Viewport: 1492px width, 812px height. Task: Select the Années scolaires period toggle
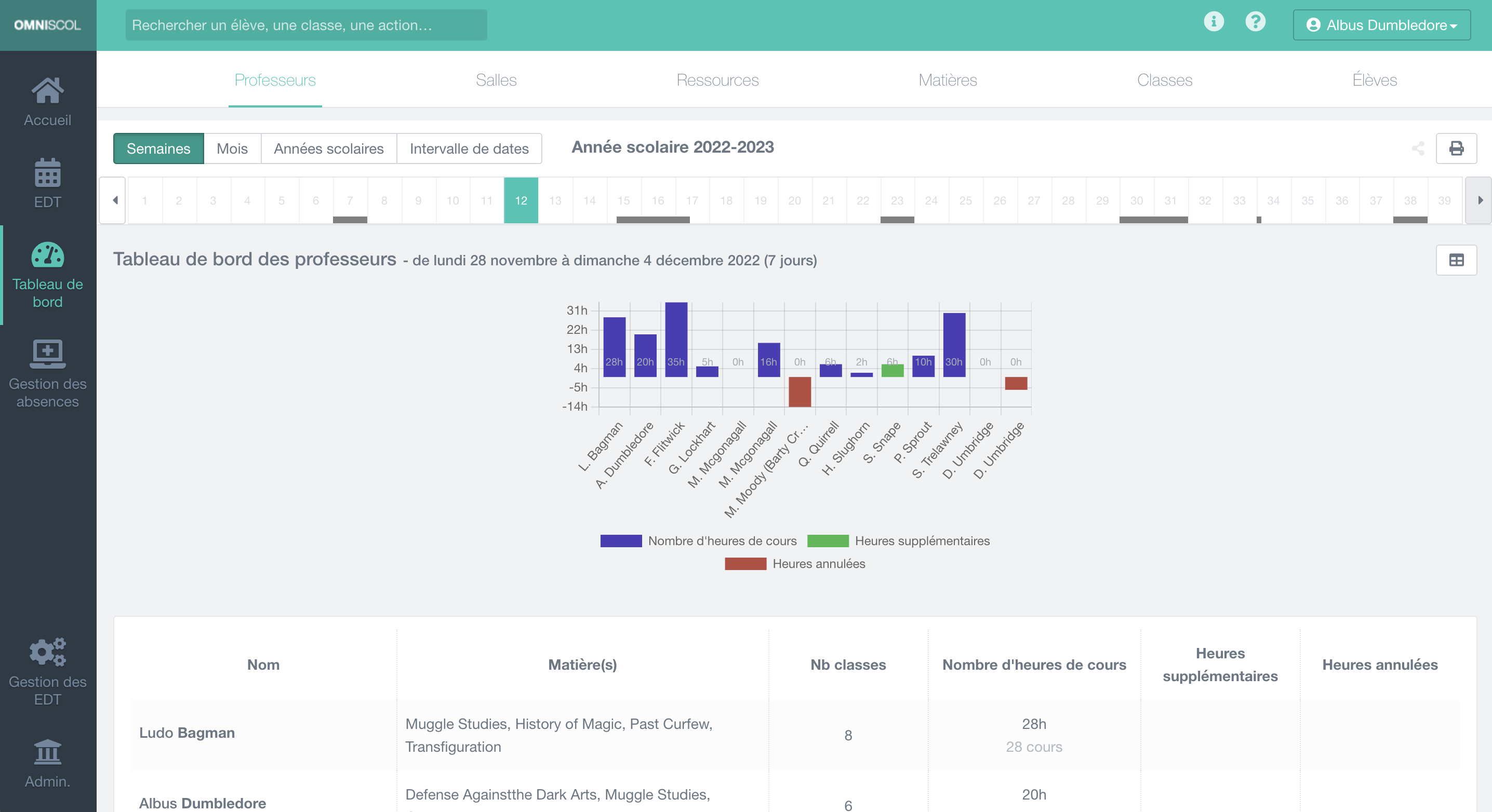pos(328,148)
